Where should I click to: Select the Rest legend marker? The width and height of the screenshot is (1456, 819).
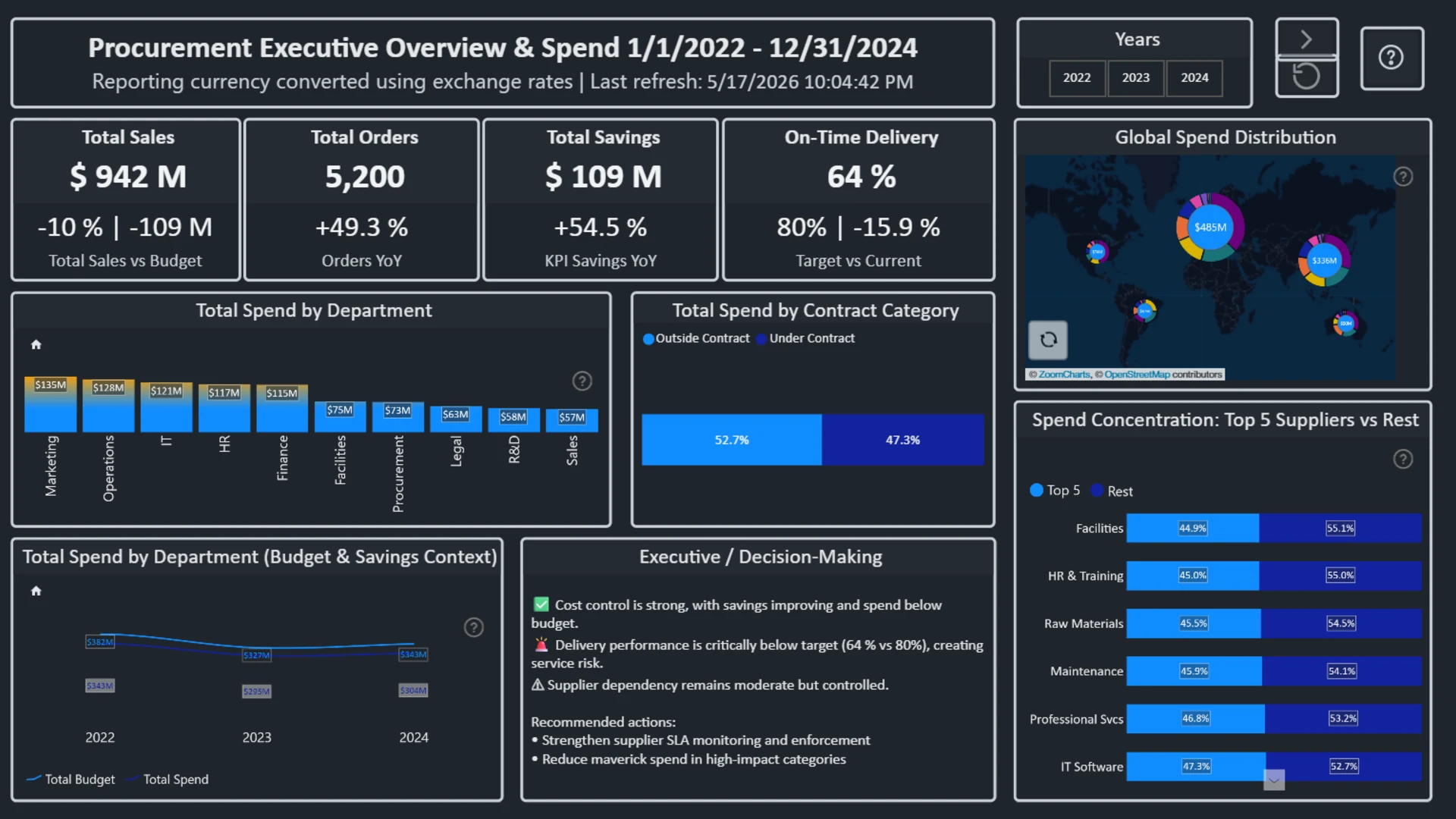[x=1097, y=490]
